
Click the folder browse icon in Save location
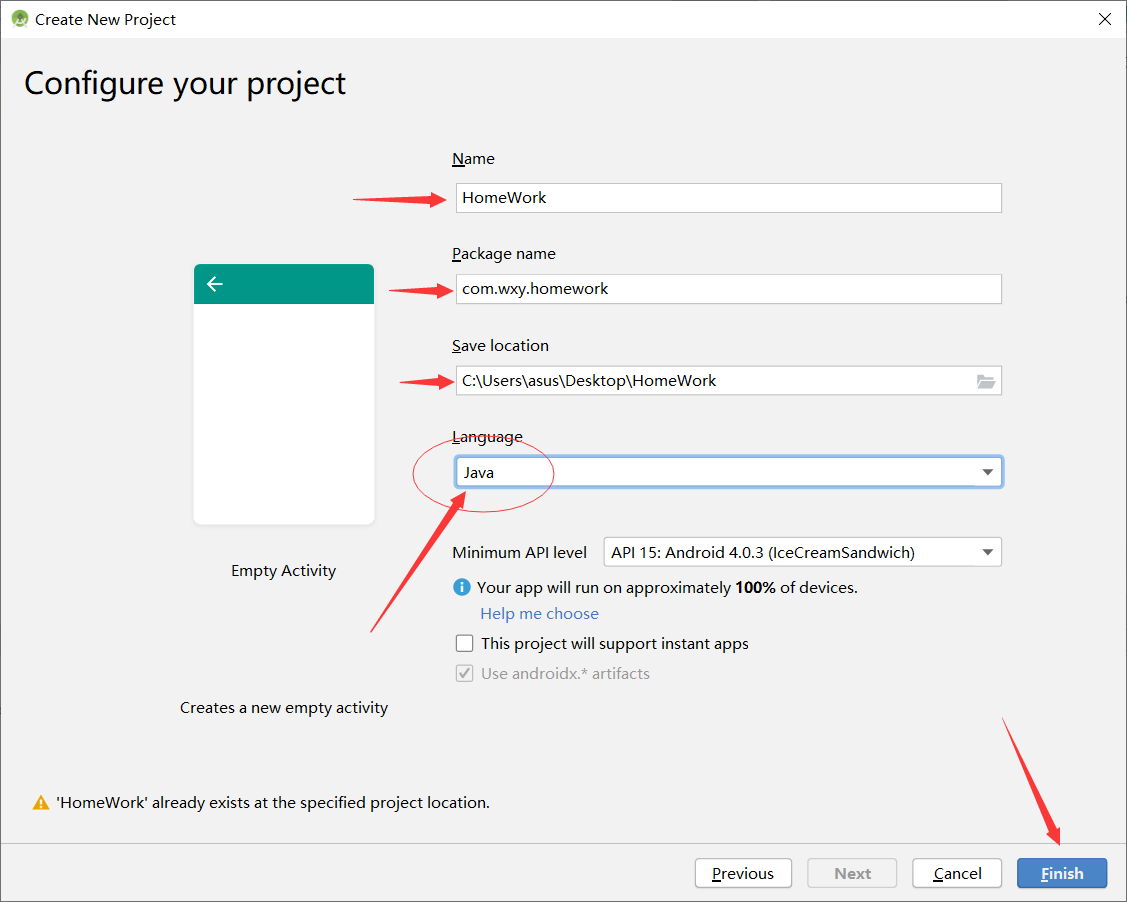986,381
